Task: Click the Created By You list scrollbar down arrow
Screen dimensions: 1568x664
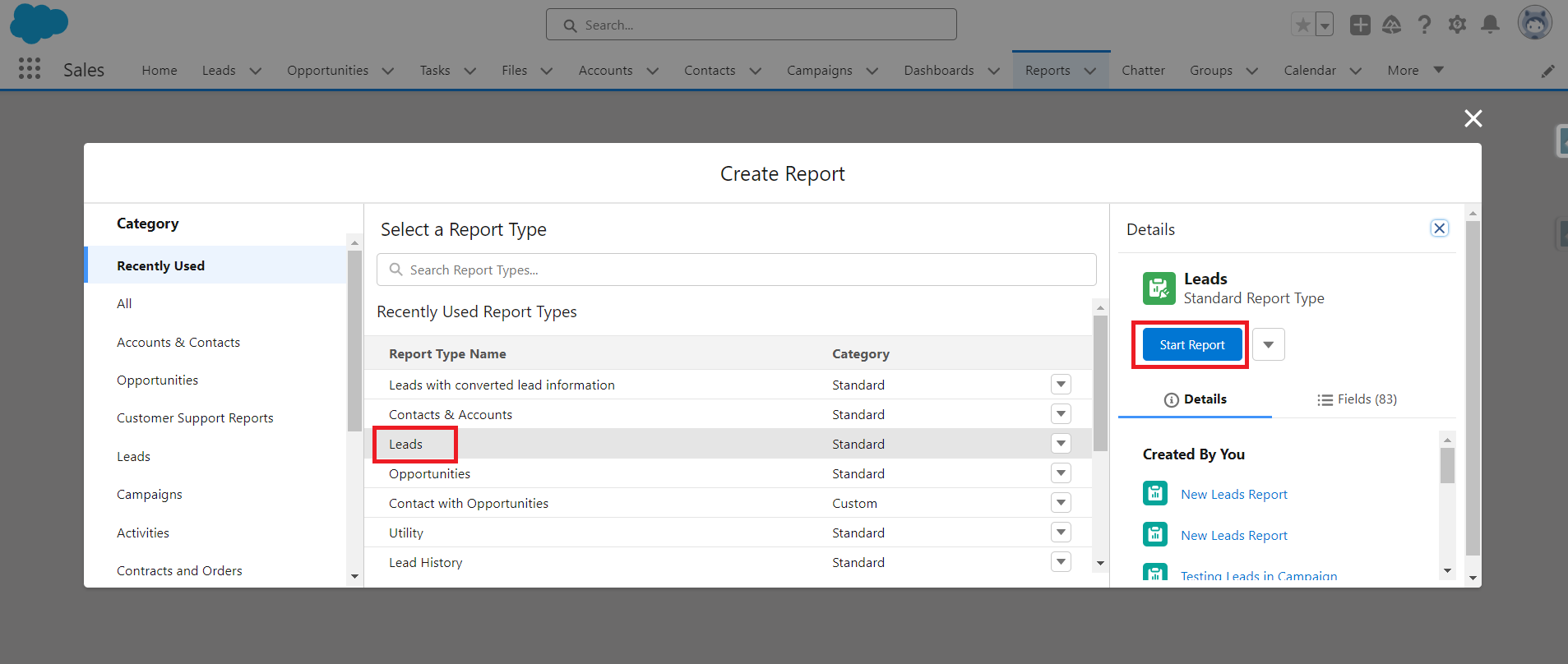Action: [1447, 570]
